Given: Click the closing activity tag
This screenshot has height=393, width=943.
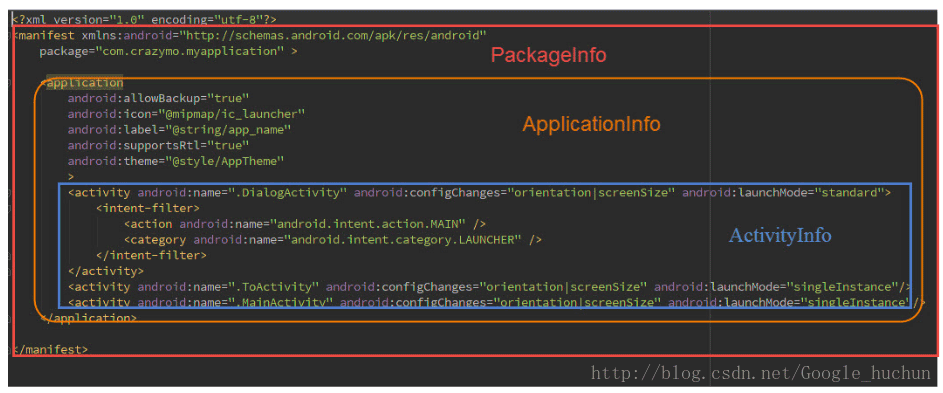Looking at the screenshot, I should click(x=106, y=271).
